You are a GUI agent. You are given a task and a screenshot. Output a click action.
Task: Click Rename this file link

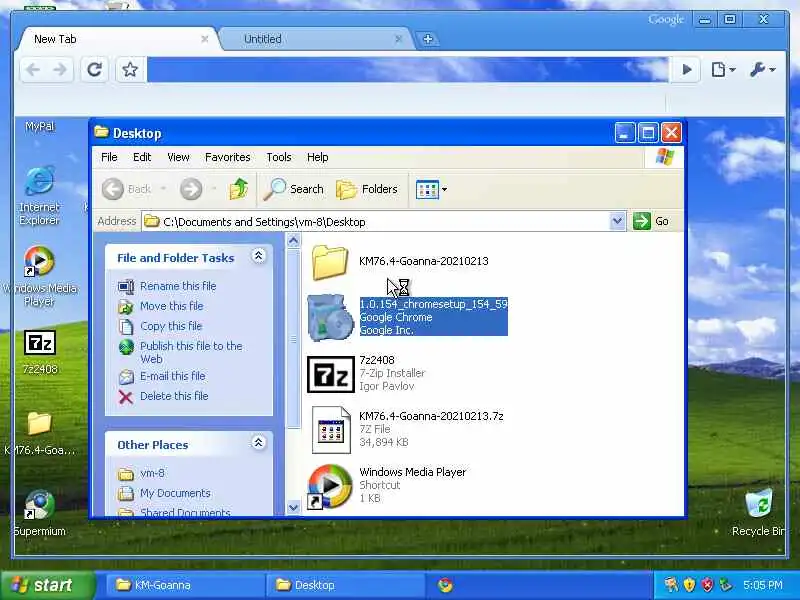178,286
